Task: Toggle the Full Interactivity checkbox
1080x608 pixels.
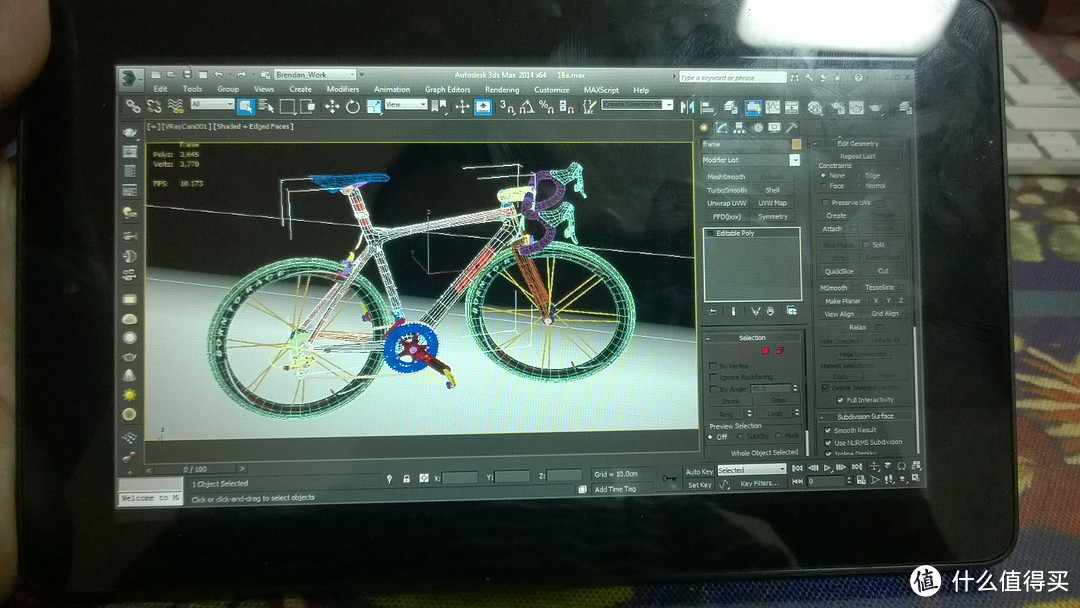Action: 840,400
